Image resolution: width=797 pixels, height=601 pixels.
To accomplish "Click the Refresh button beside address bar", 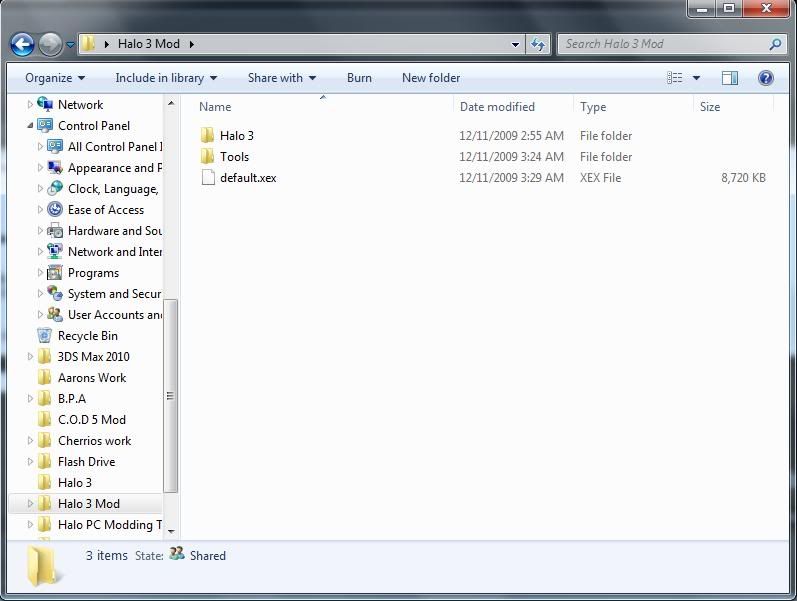I will point(538,44).
